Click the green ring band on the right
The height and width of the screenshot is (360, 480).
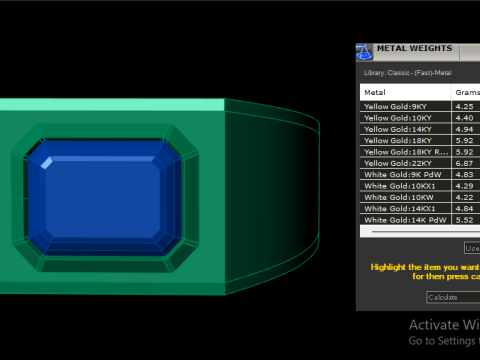click(x=272, y=197)
